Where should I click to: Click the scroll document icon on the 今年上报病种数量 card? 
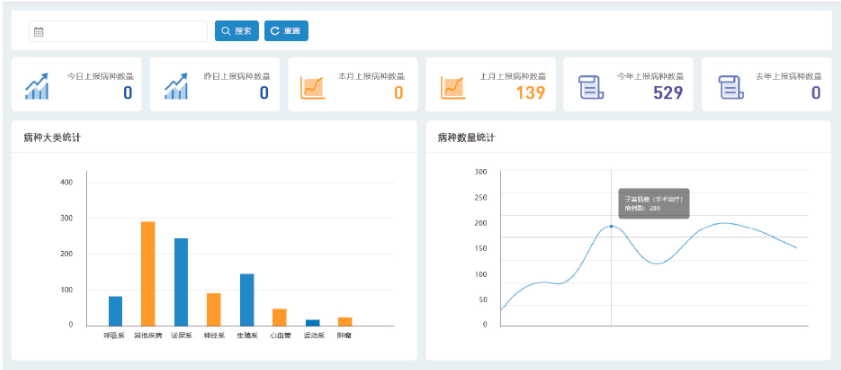pos(591,87)
